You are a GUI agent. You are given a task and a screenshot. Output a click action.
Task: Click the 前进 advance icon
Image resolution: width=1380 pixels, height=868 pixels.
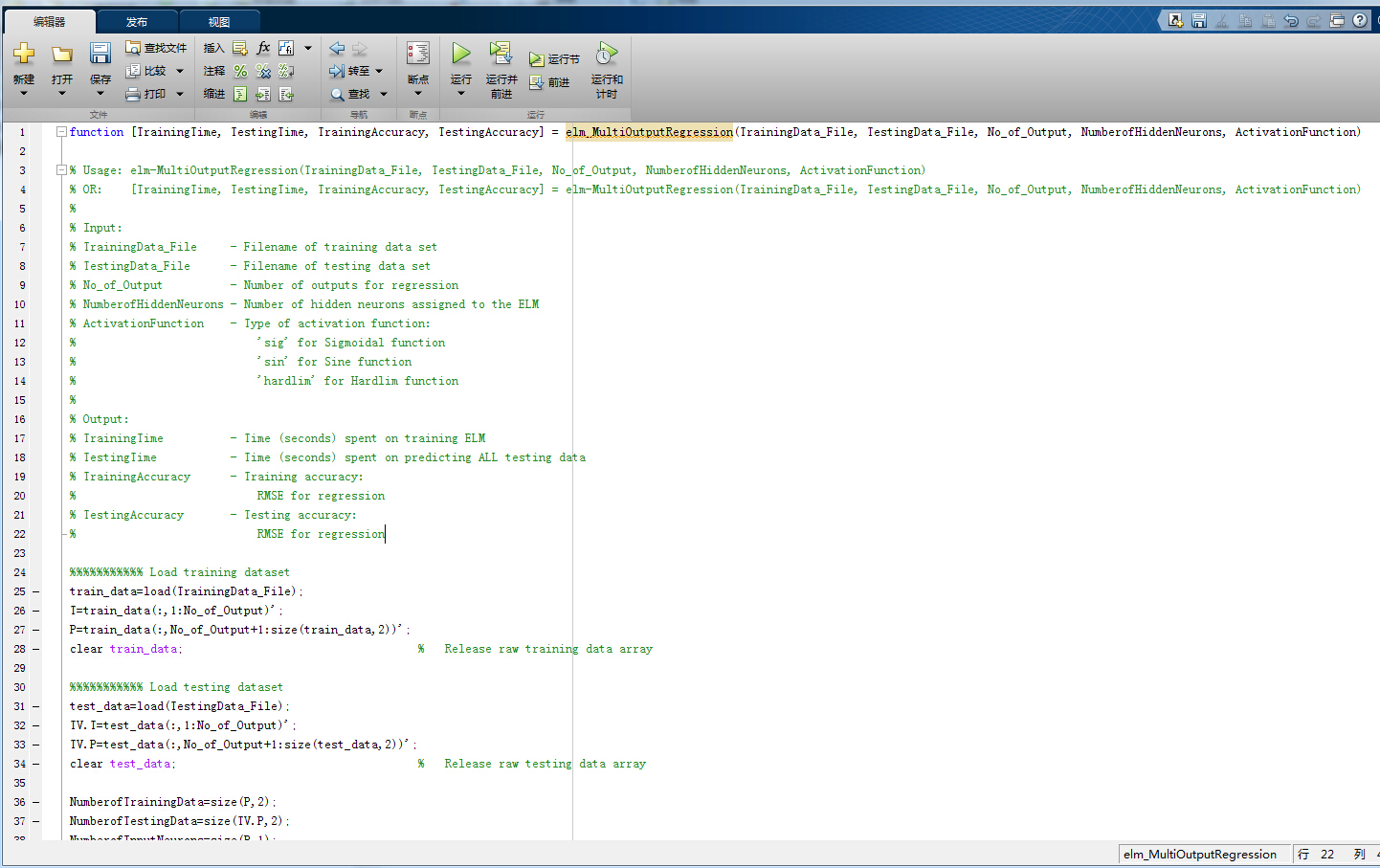tap(537, 82)
